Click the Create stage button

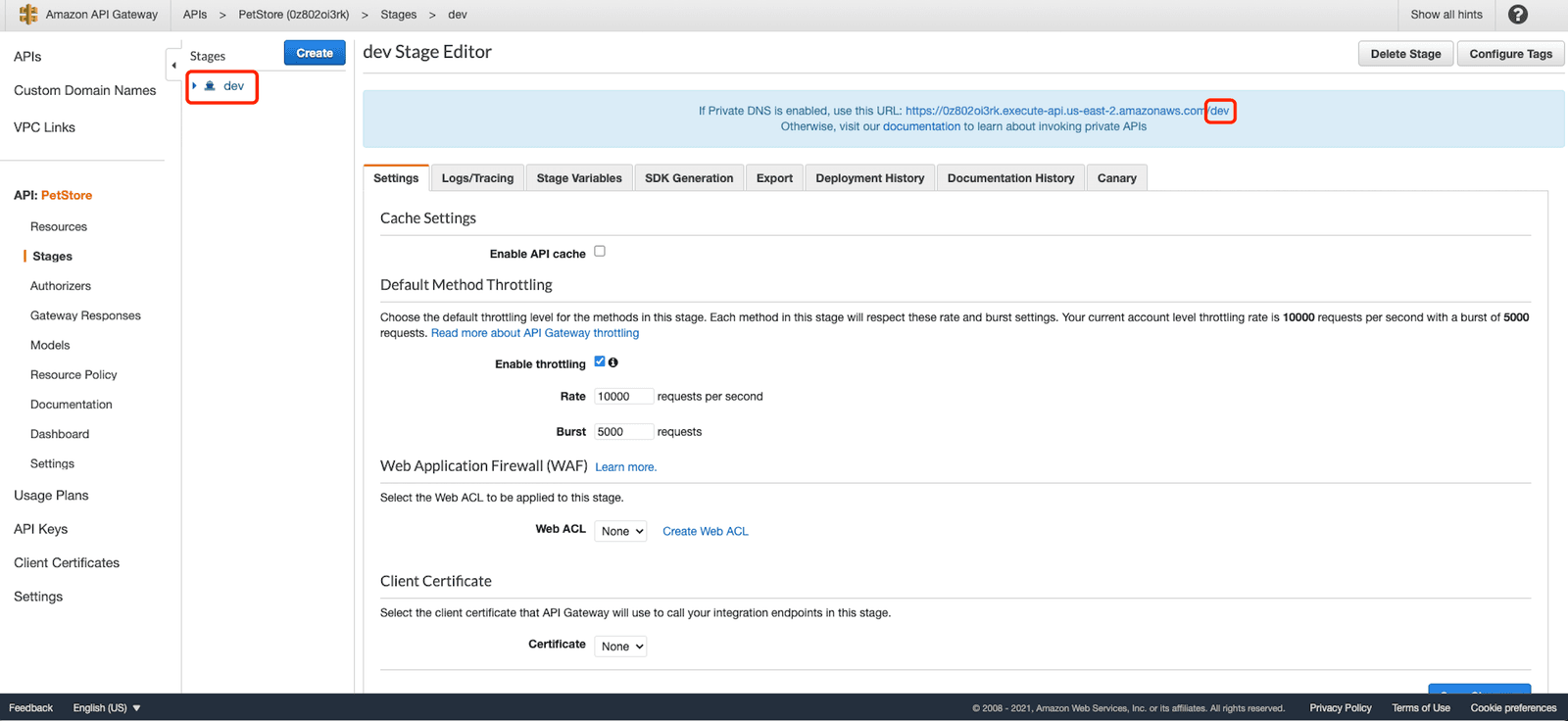point(315,53)
